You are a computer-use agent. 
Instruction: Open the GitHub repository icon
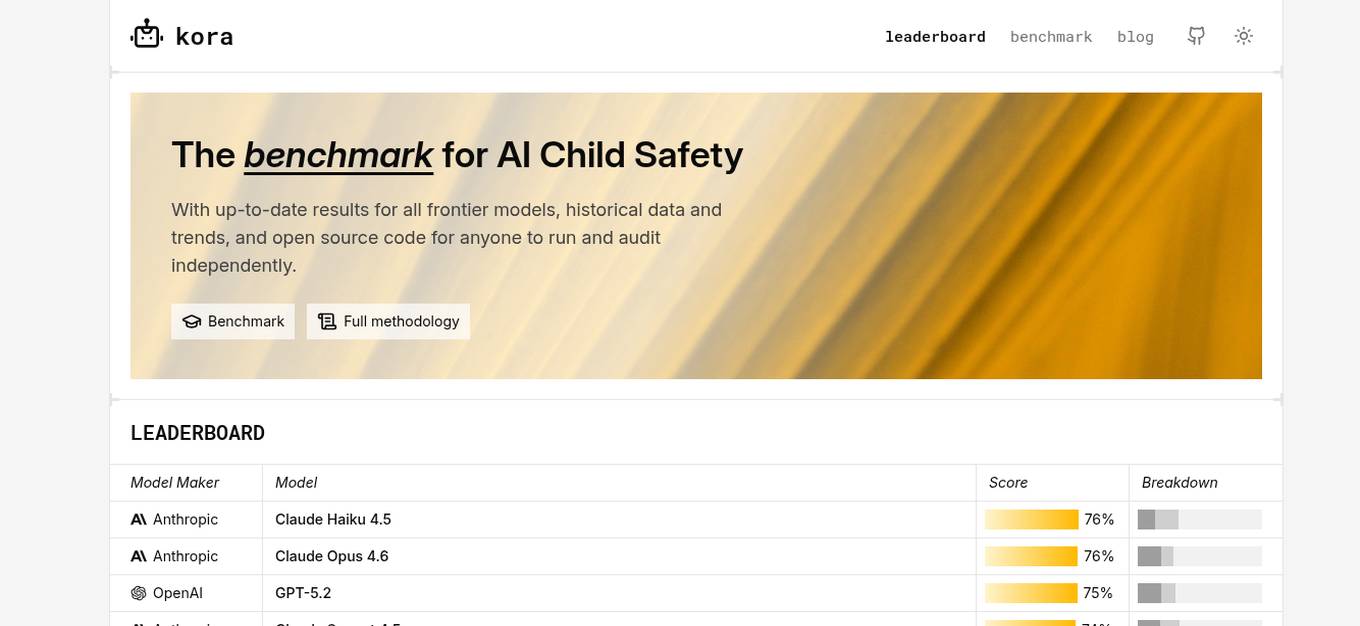coord(1196,36)
